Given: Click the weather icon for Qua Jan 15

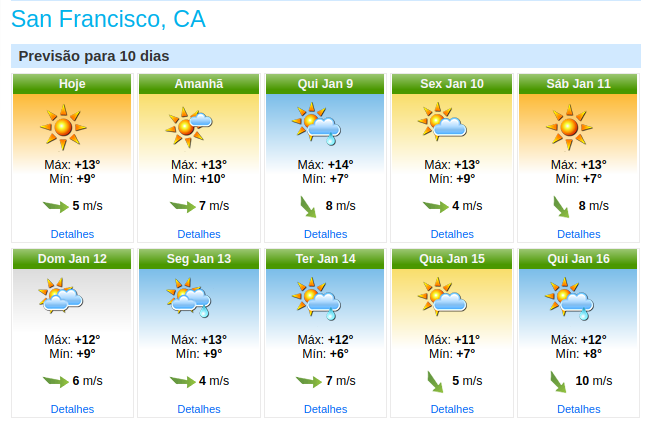Looking at the screenshot, I should [x=442, y=297].
